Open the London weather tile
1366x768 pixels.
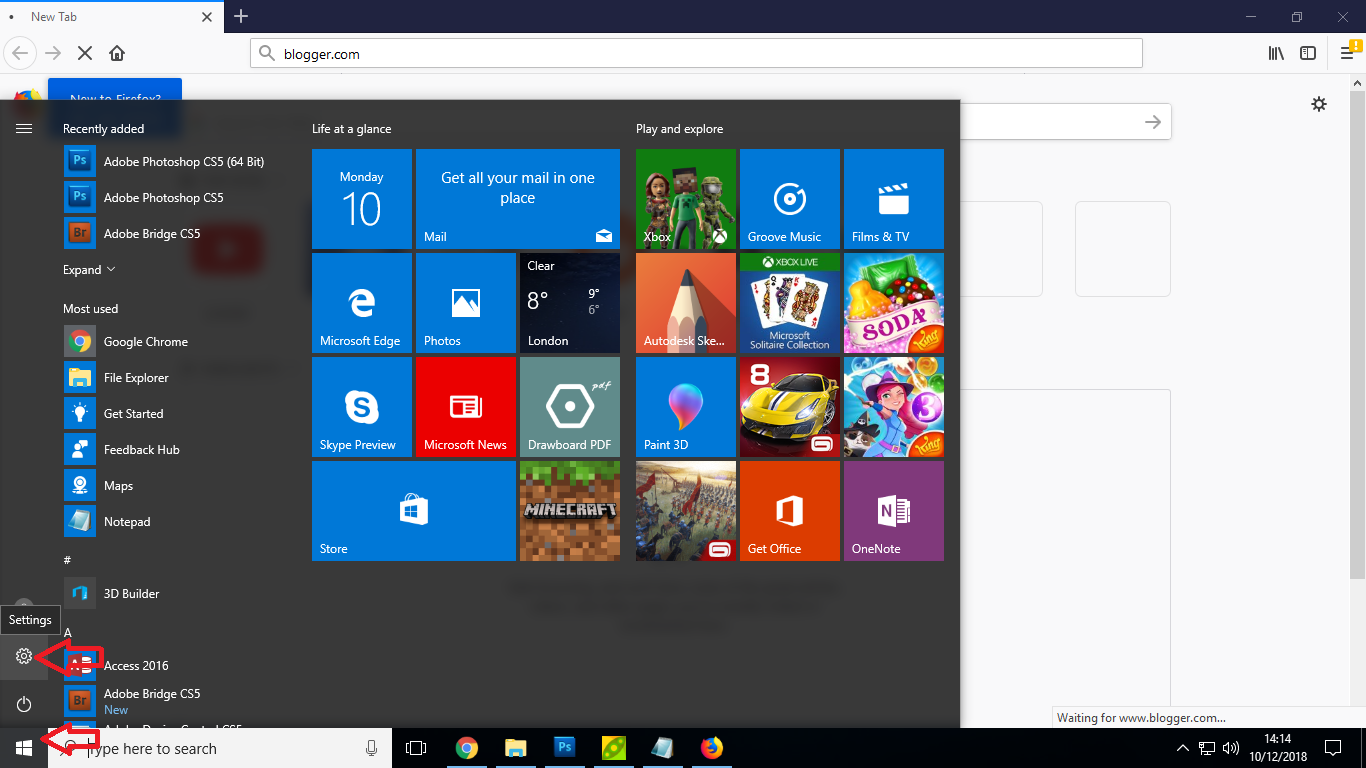pos(570,303)
